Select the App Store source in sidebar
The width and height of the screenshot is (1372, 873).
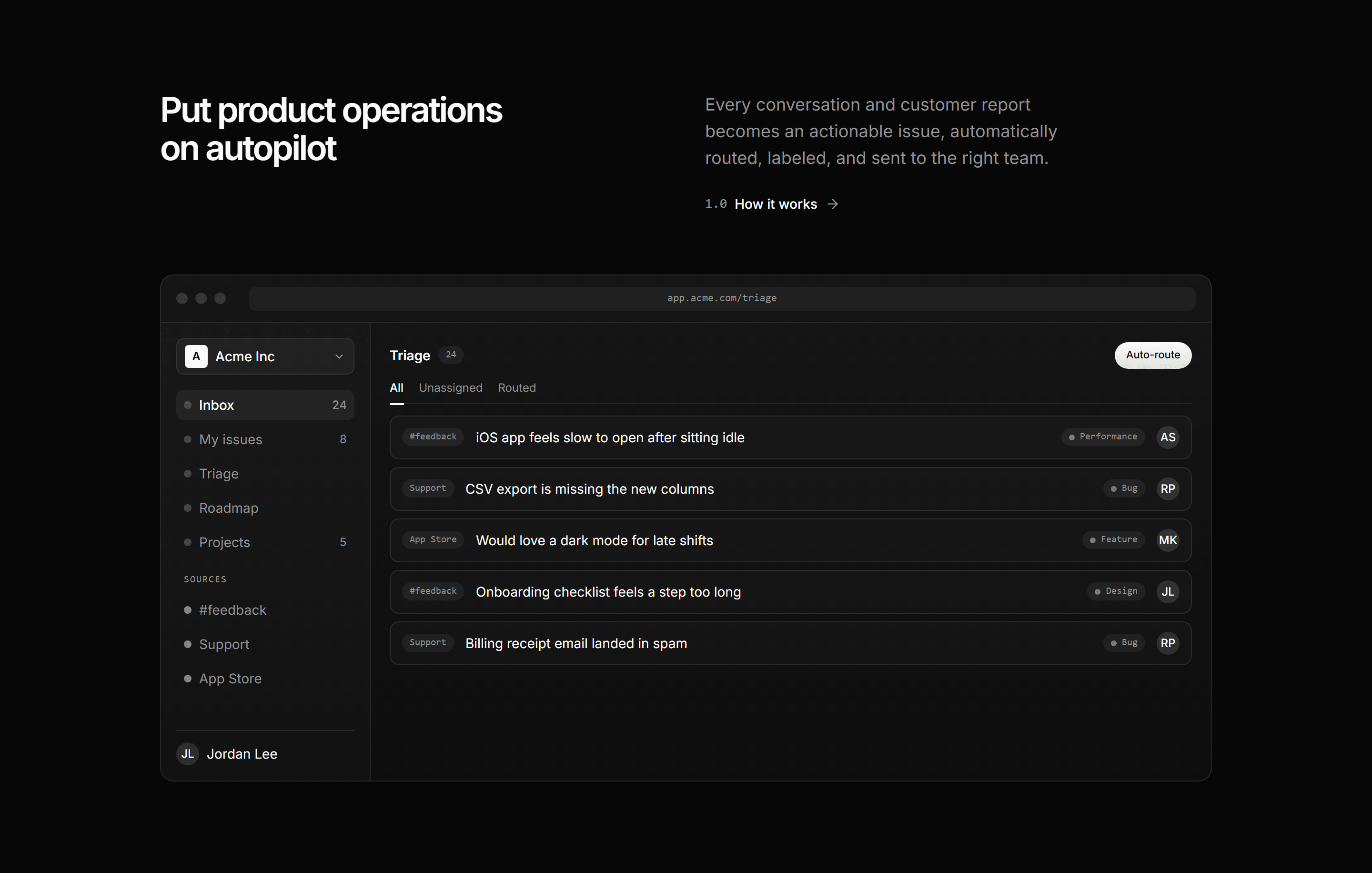point(265,678)
